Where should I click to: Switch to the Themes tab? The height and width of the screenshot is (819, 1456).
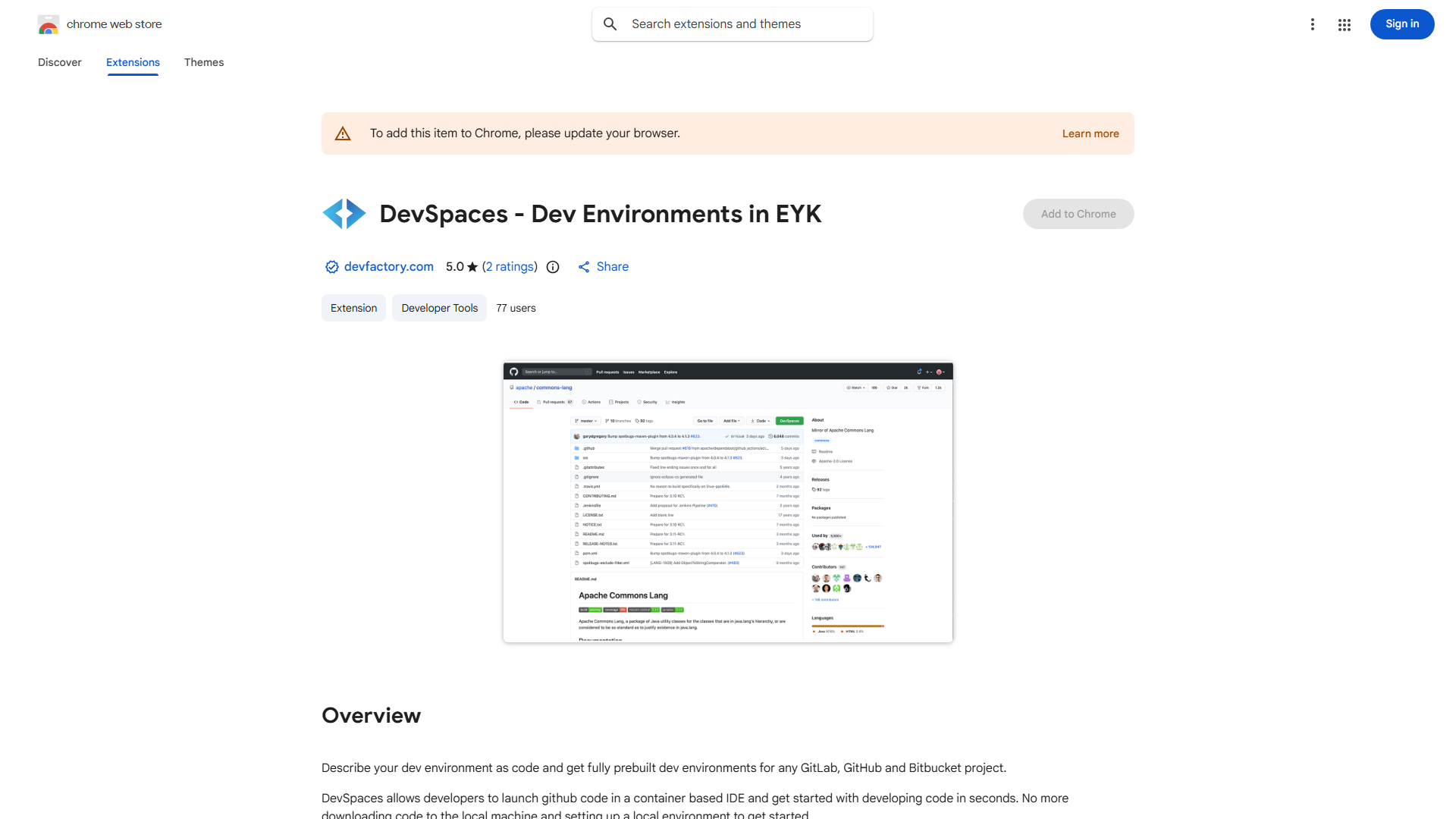(x=203, y=62)
